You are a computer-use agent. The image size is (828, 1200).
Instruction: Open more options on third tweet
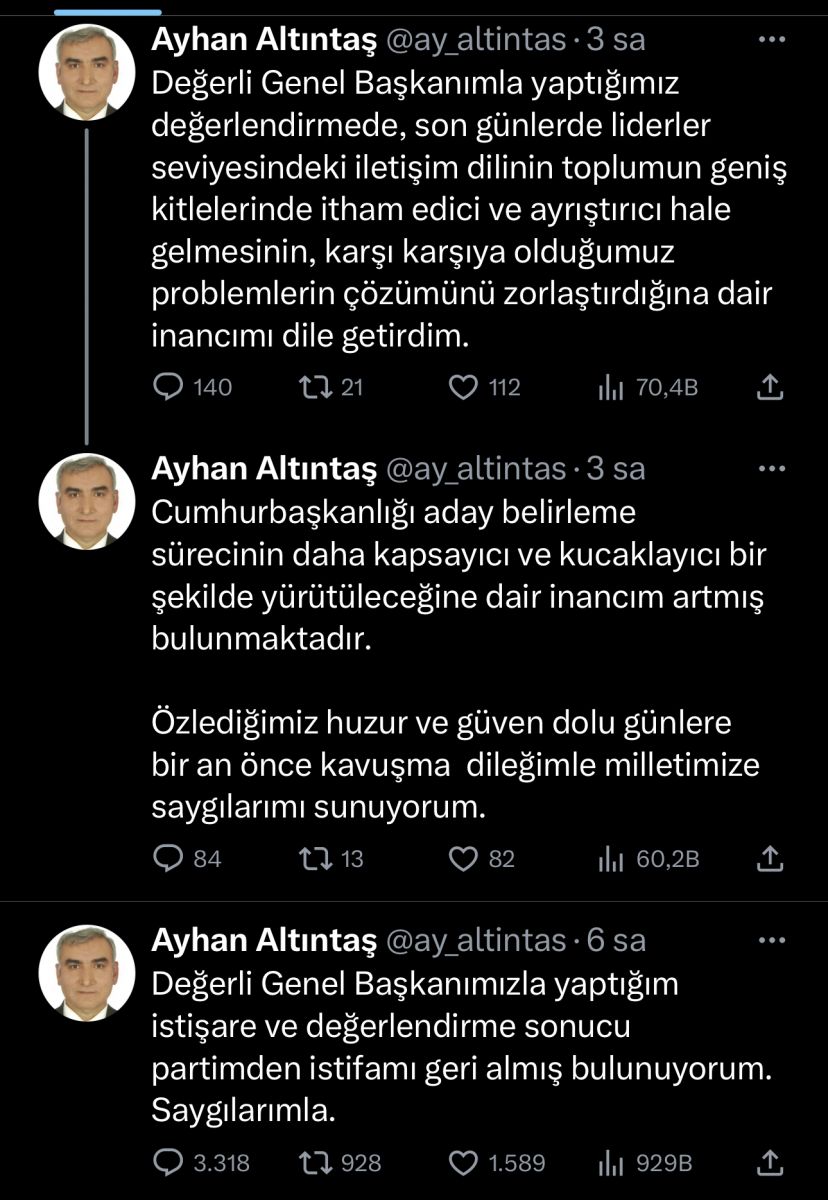773,940
